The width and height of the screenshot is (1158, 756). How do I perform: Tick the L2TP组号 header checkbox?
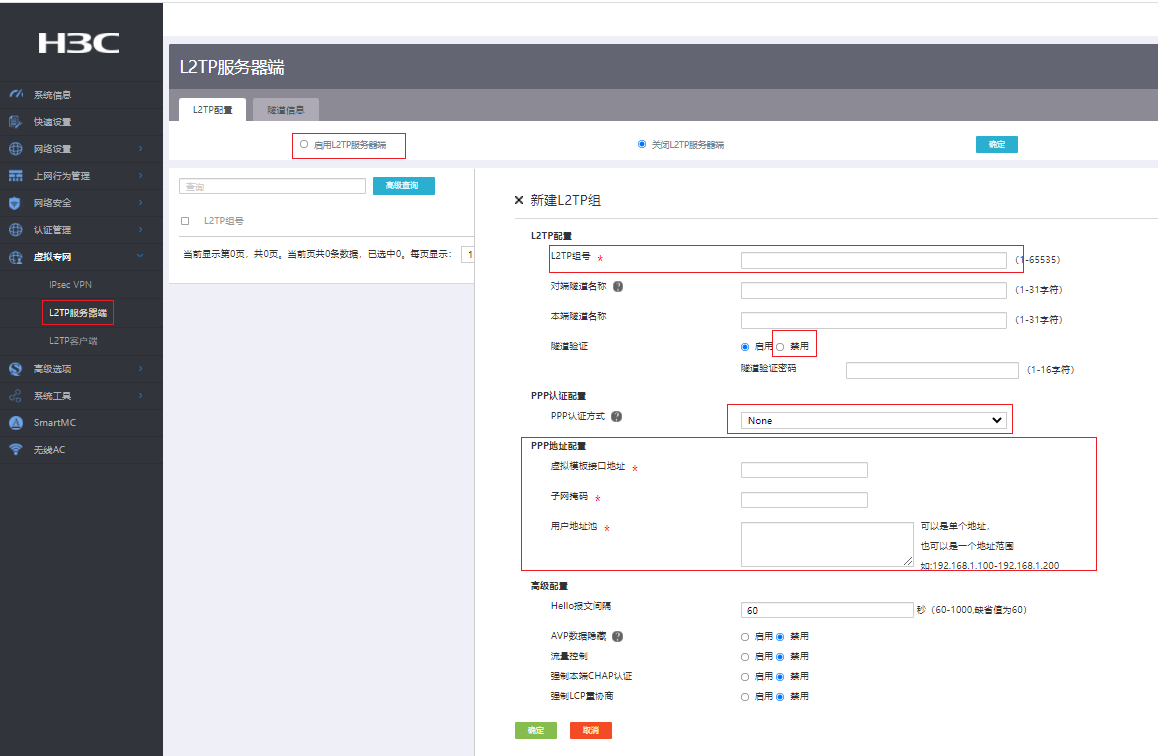[x=185, y=221]
